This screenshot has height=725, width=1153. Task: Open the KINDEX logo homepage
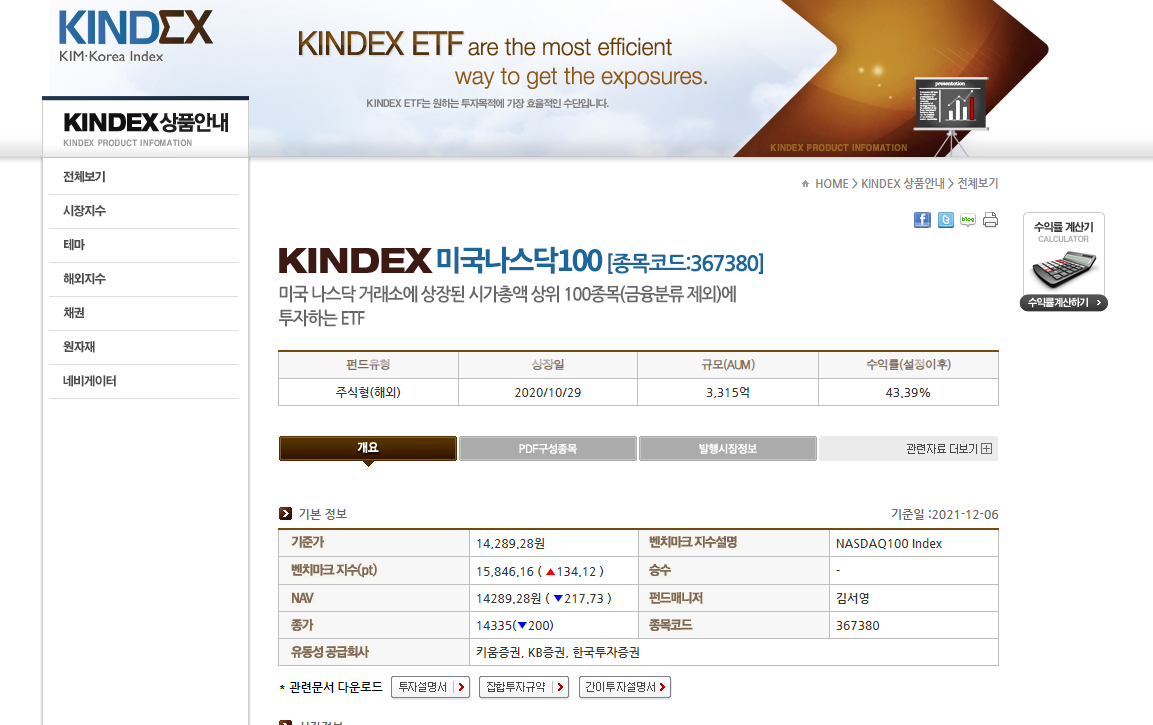136,35
